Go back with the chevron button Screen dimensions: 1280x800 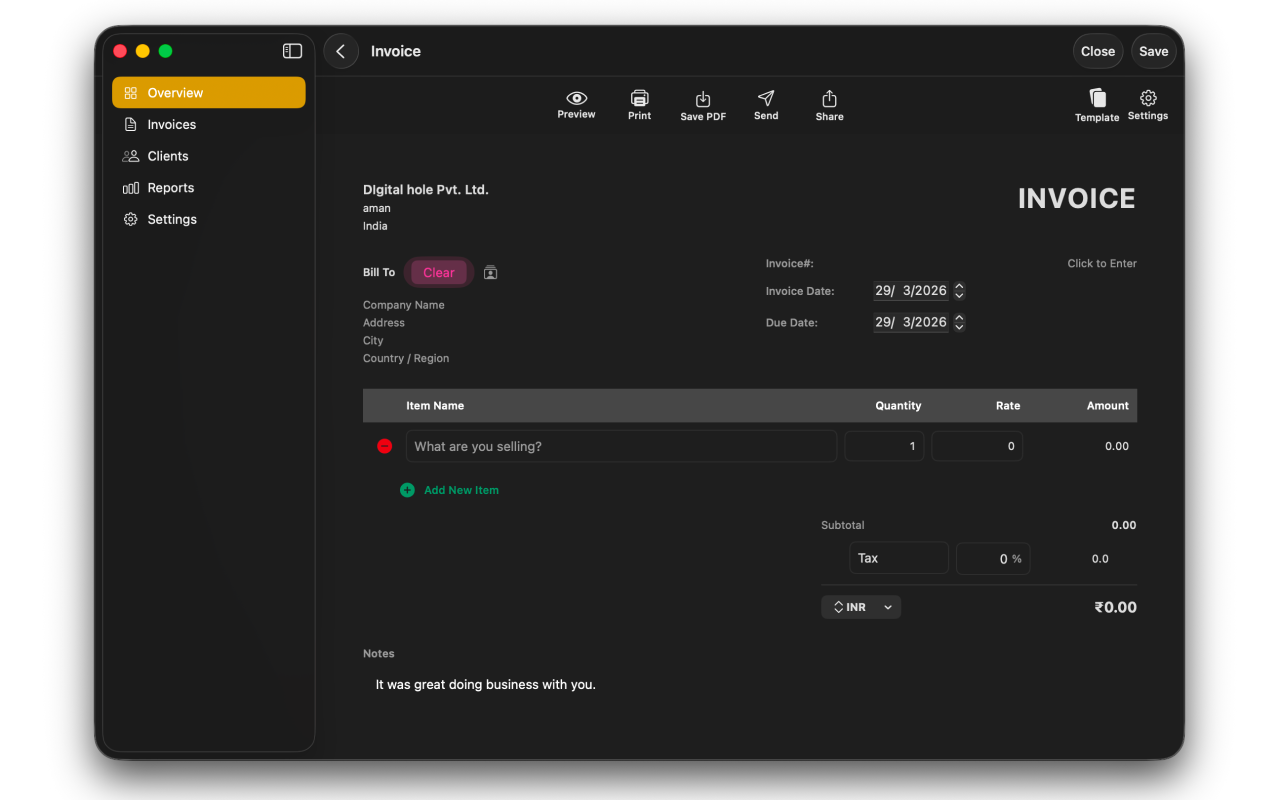coord(341,51)
